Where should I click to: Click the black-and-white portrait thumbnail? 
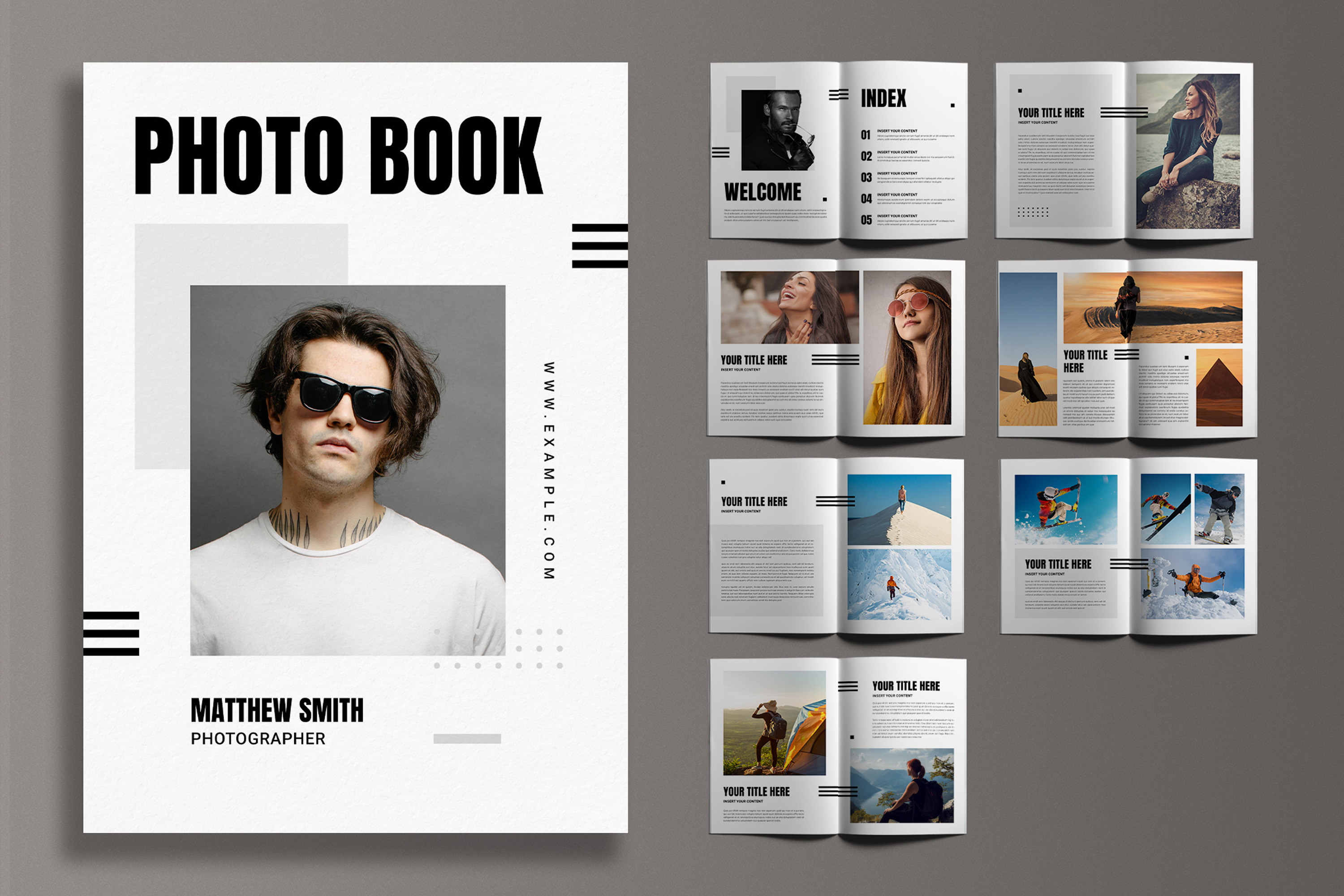coord(778,130)
